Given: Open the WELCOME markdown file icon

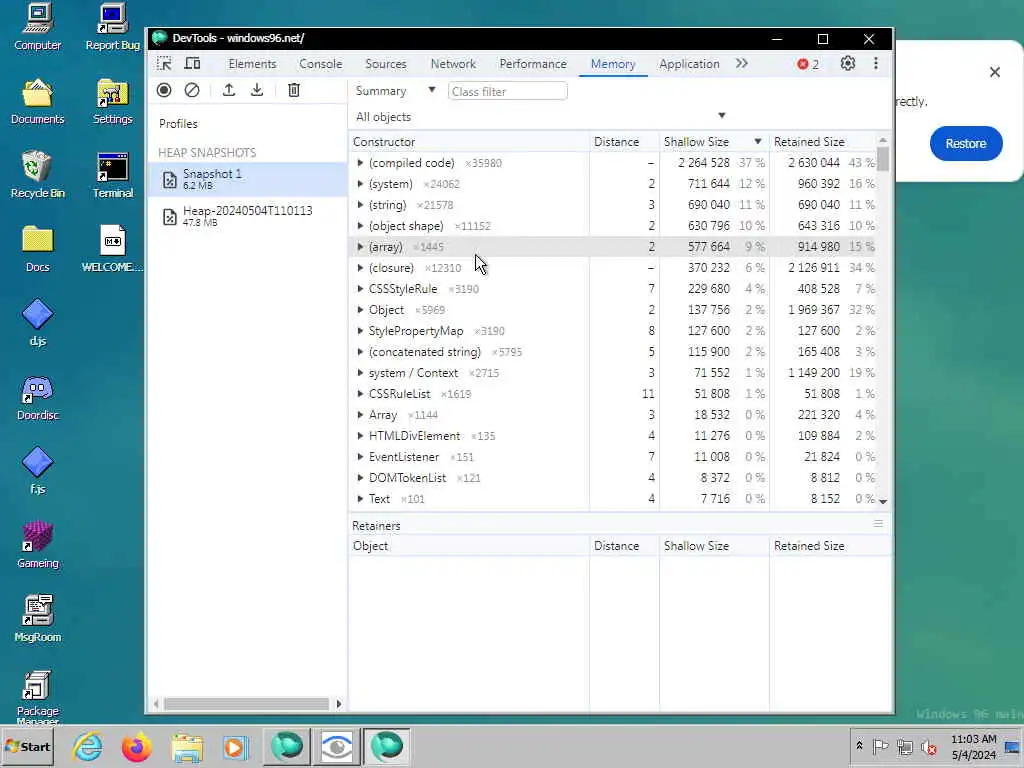Looking at the screenshot, I should pos(112,249).
